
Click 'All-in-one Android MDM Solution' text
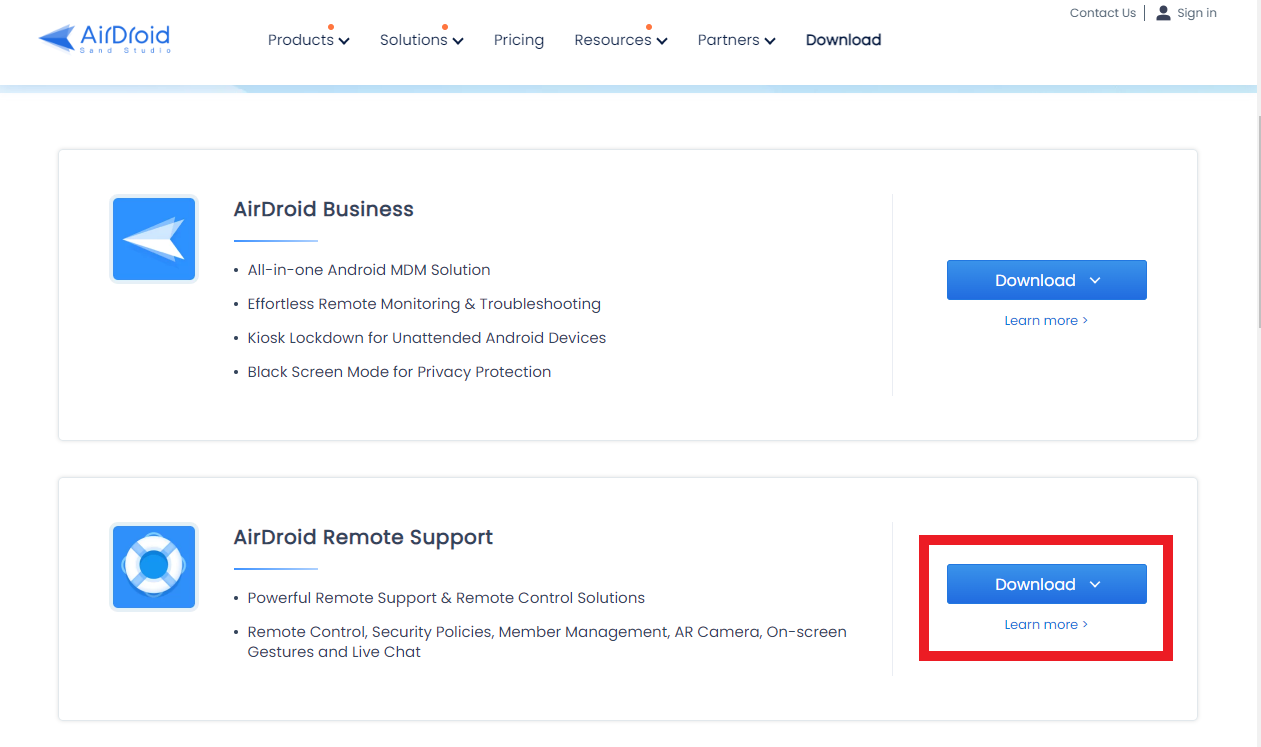369,270
